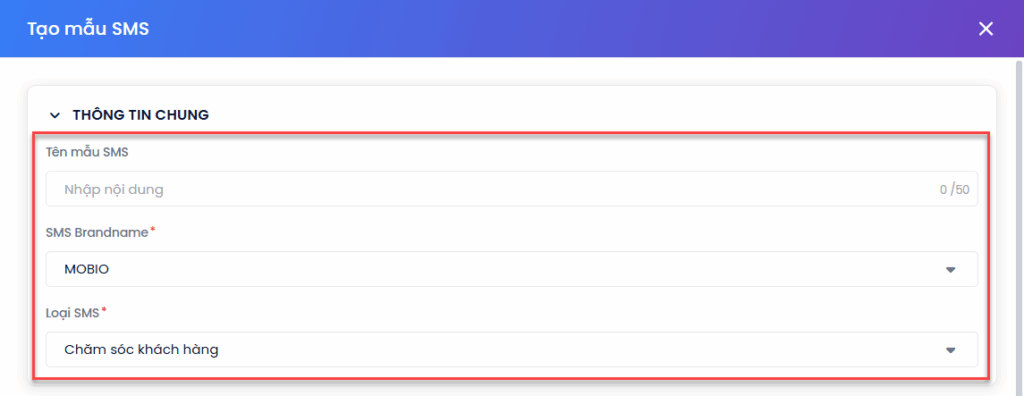Open the SMS Brandname dropdown arrow
Screen dimensions: 1024x396
(951, 269)
